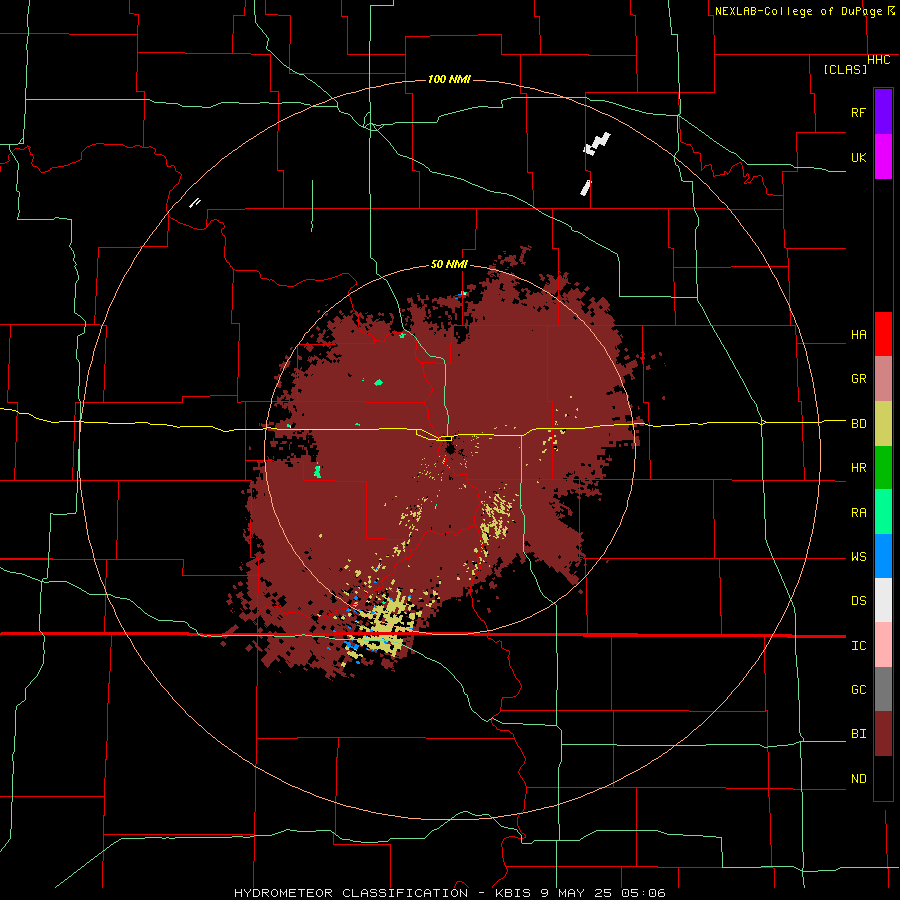Click the RA legend label
The height and width of the screenshot is (900, 900).
(x=858, y=513)
